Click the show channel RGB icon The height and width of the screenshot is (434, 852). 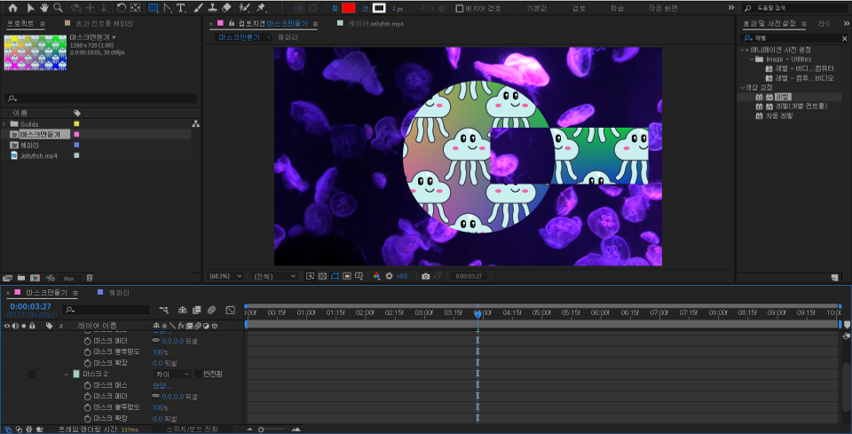[377, 276]
